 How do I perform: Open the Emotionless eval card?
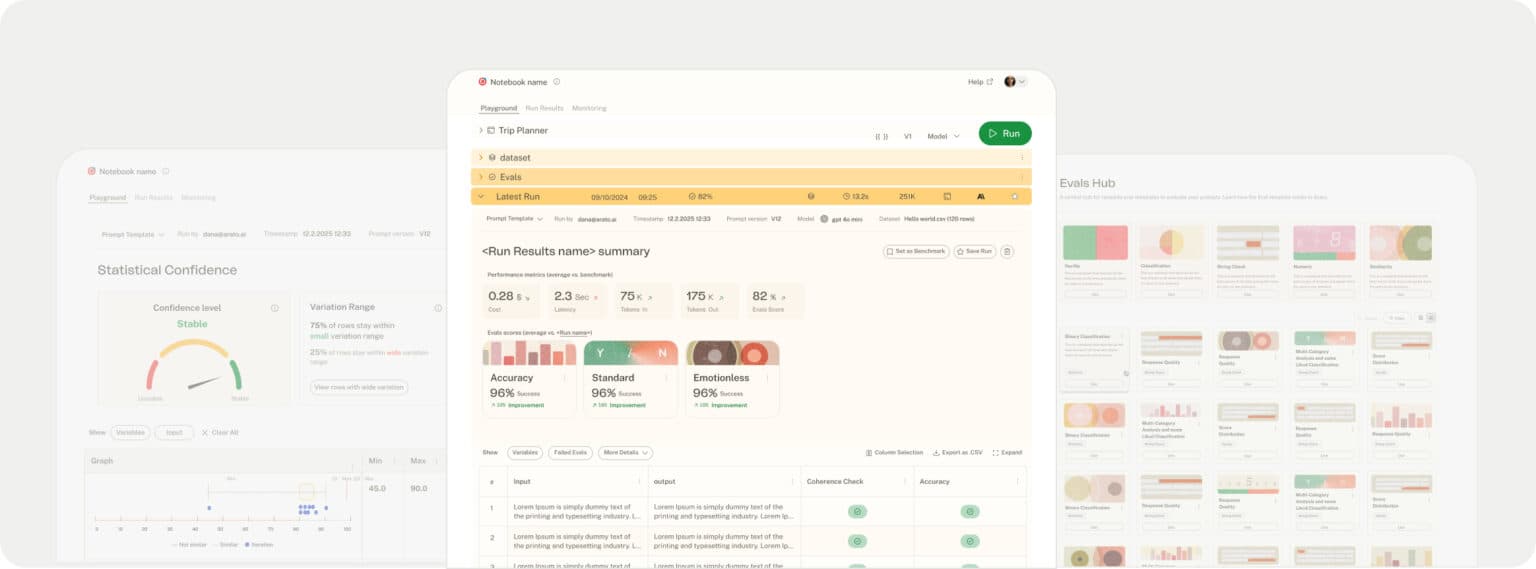[732, 378]
